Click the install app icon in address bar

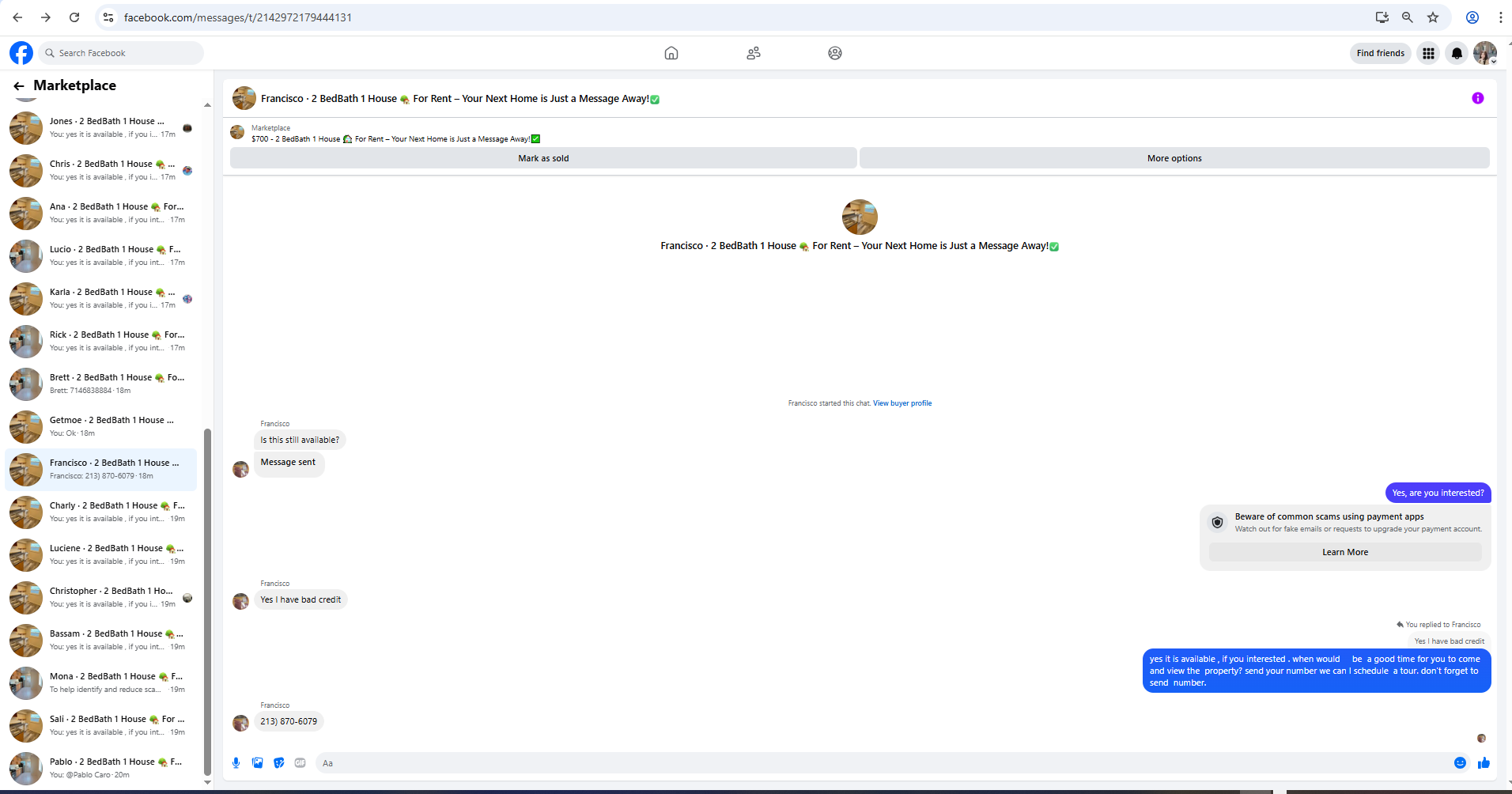click(x=1382, y=17)
